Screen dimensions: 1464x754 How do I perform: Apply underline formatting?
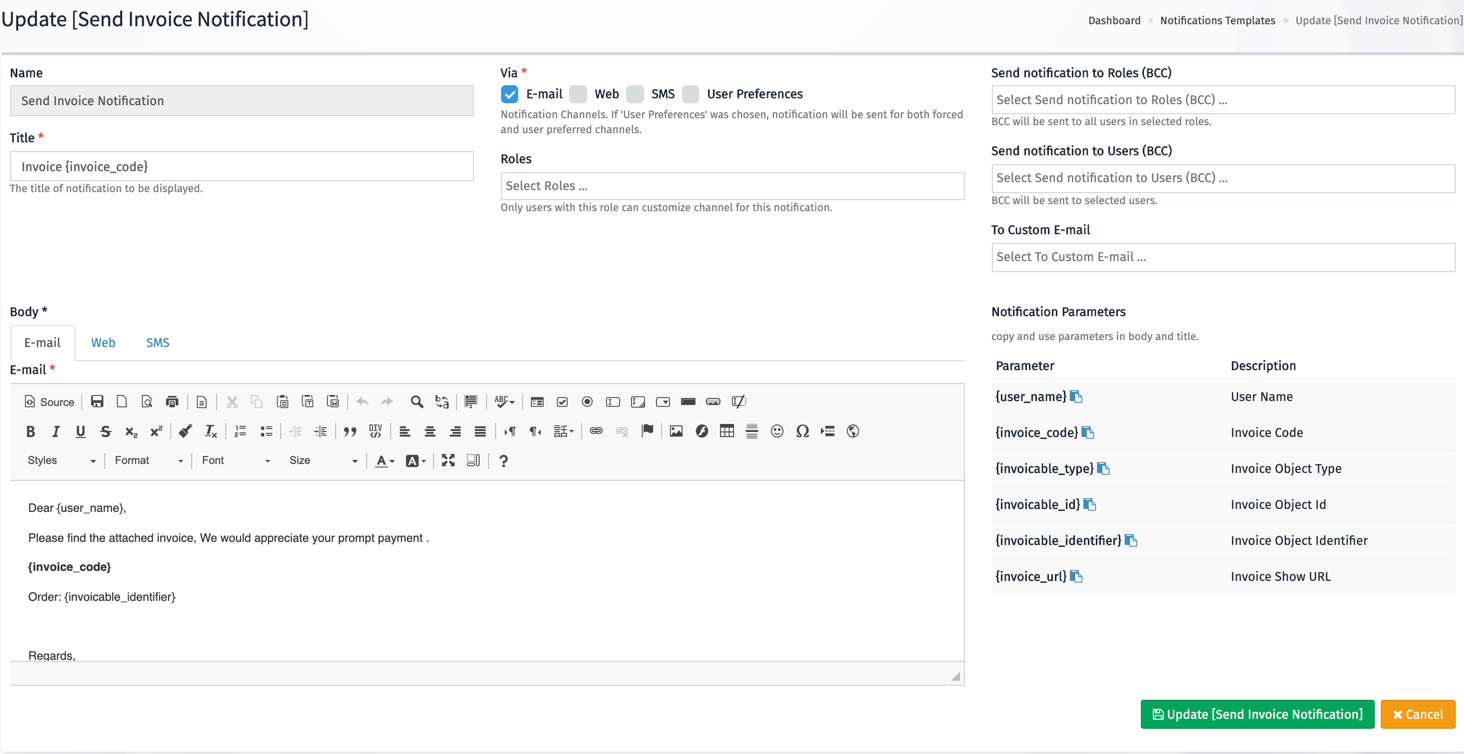tap(80, 432)
